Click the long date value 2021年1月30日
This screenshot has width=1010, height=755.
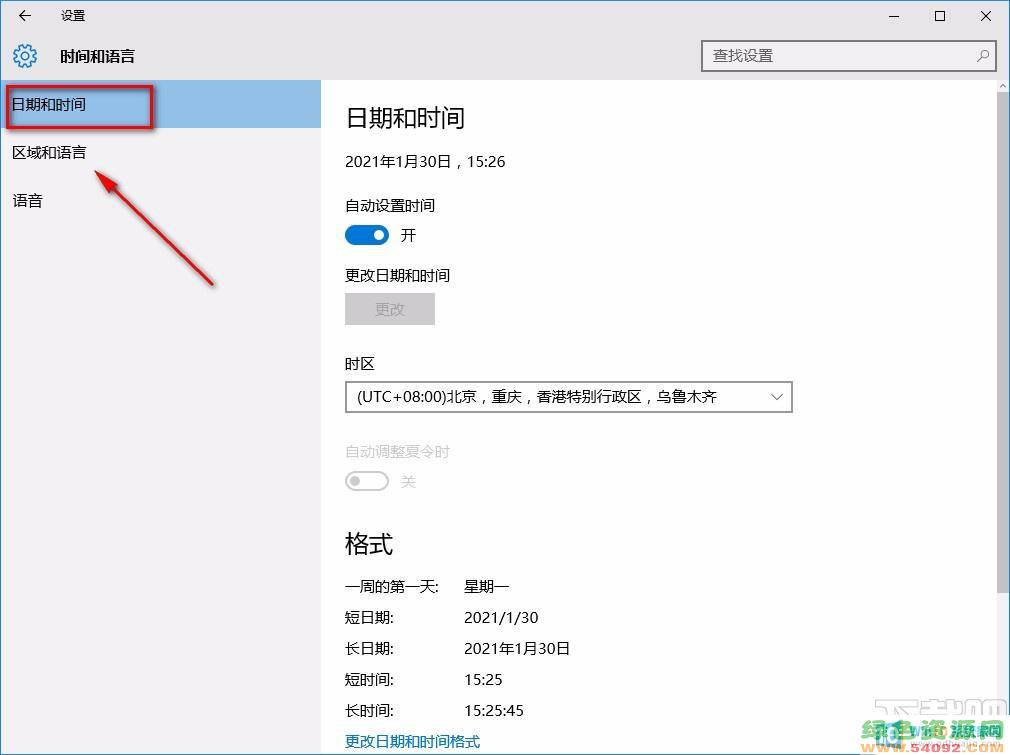[517, 649]
